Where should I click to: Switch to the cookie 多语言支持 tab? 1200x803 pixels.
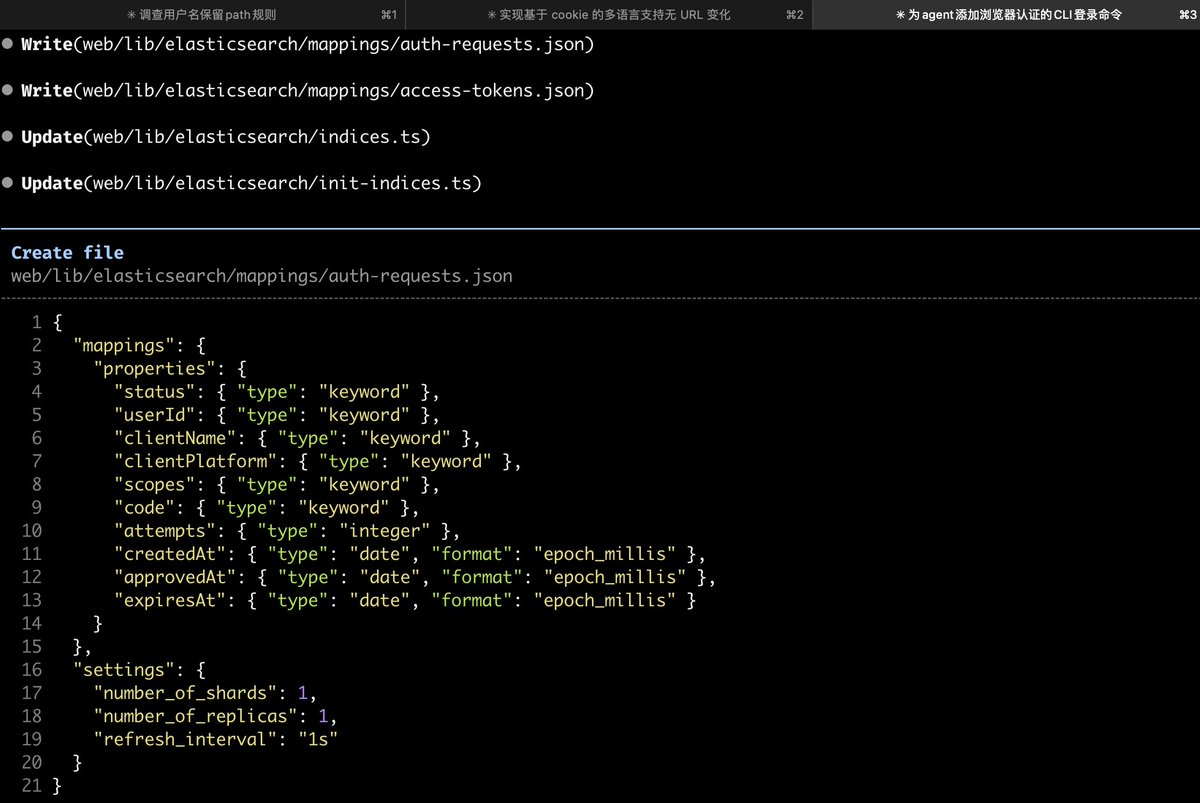click(x=608, y=15)
